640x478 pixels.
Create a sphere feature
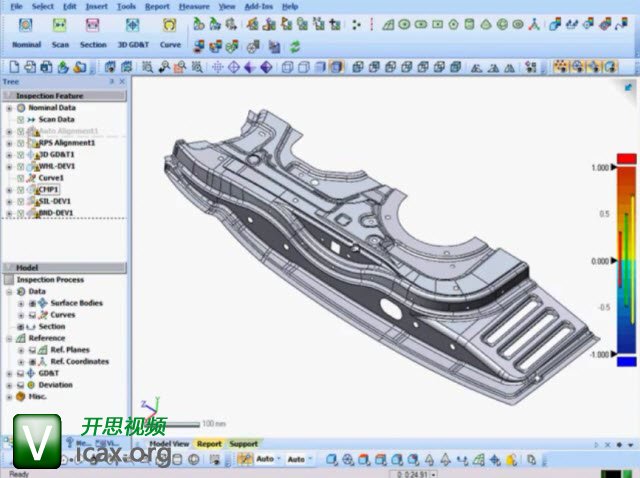tap(502, 25)
